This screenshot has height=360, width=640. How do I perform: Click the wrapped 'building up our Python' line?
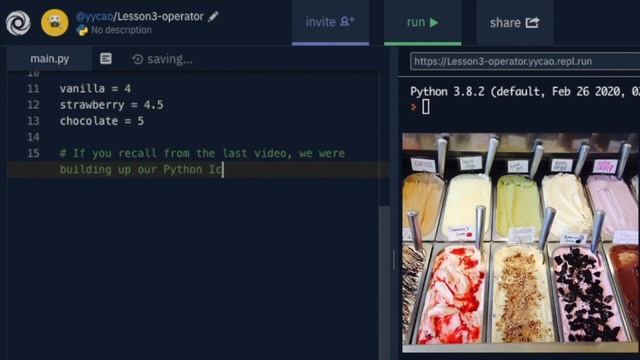click(141, 170)
